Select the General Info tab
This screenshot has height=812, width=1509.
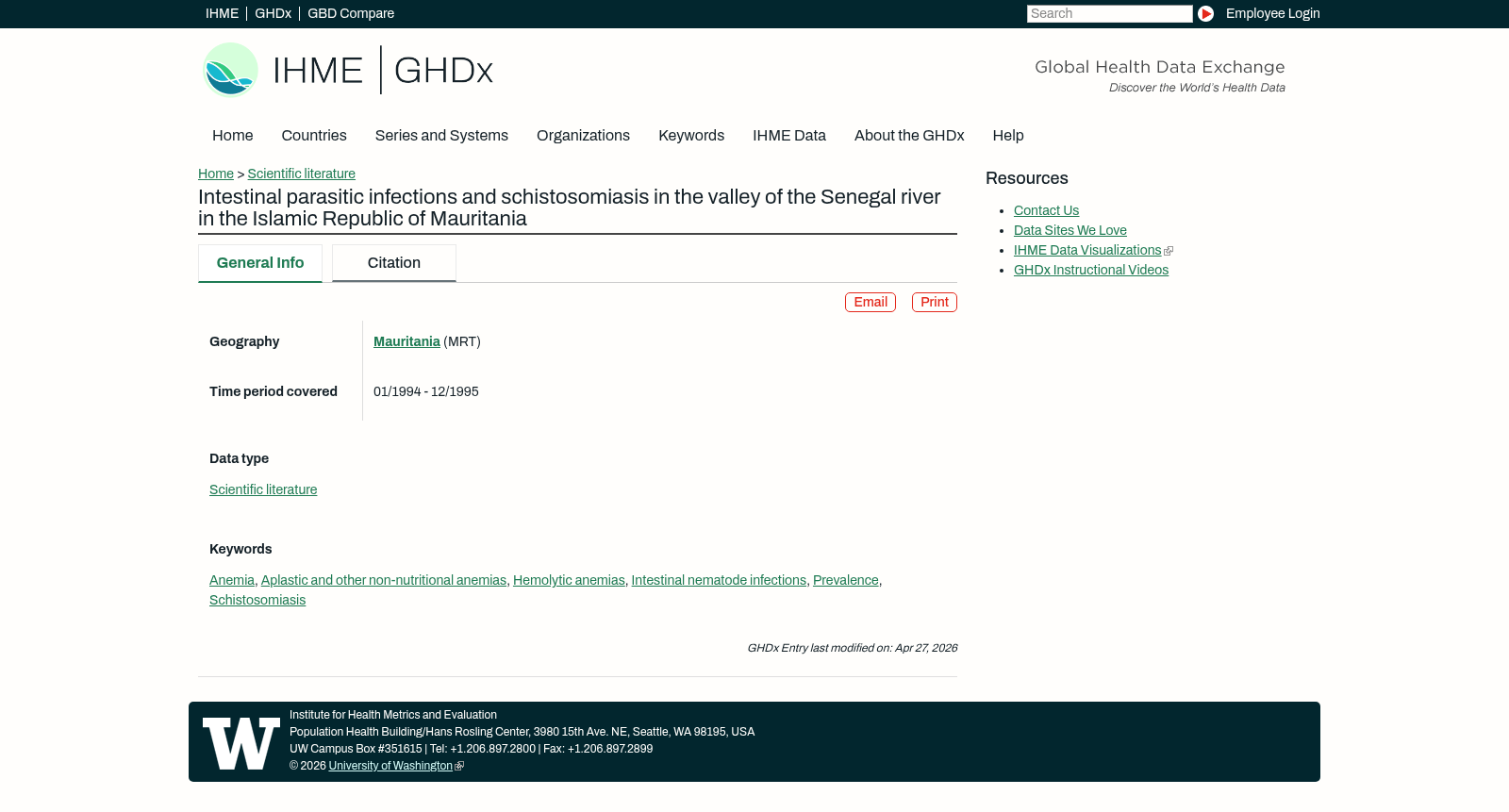coord(260,263)
